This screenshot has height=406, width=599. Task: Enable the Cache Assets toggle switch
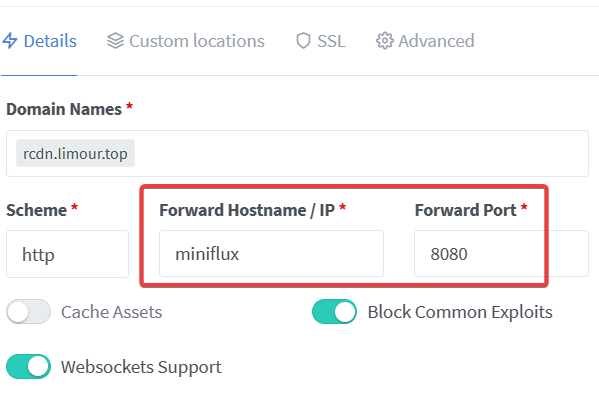click(28, 312)
